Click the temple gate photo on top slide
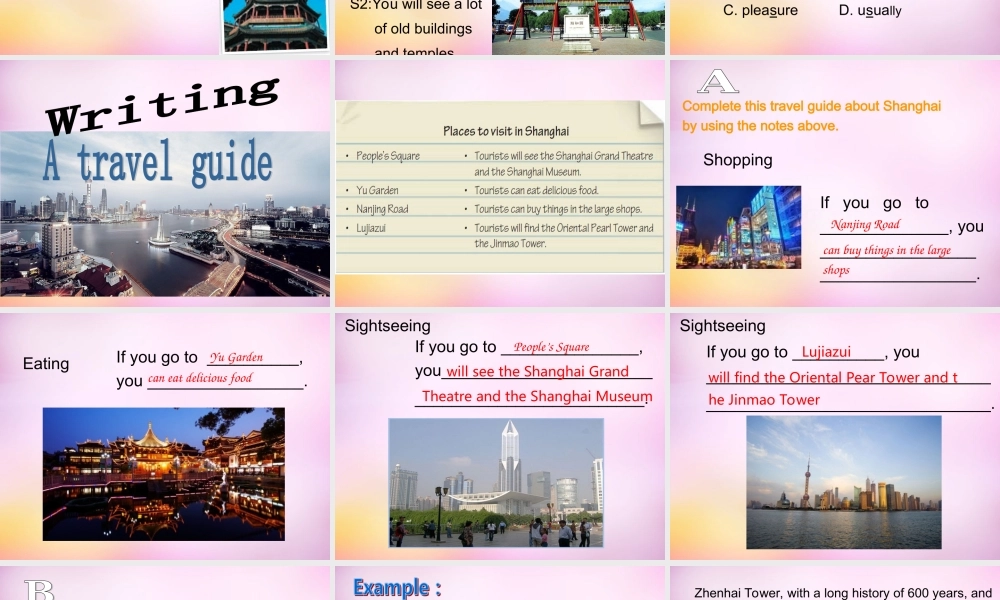This screenshot has width=1000, height=600. [580, 22]
